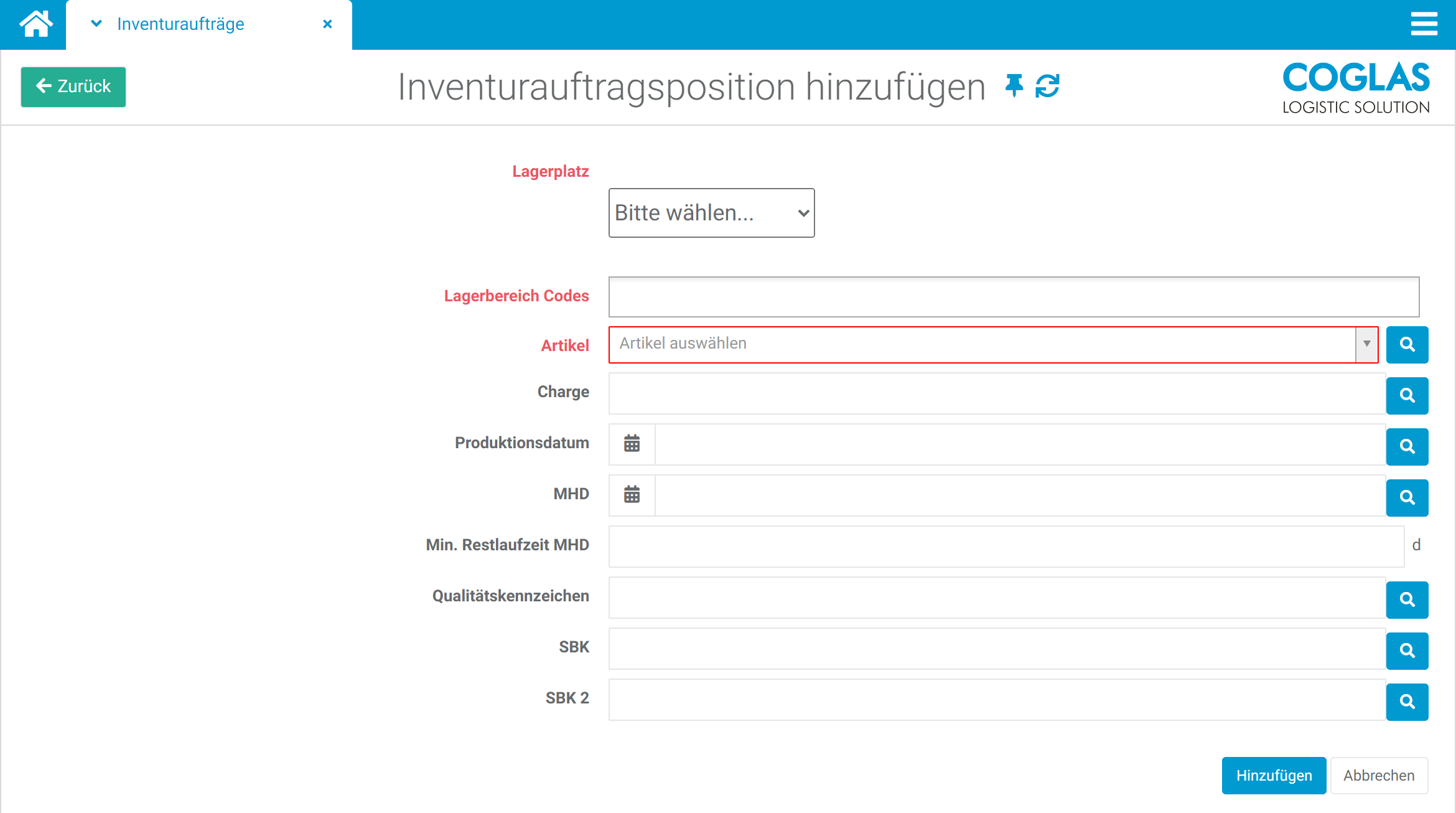Image resolution: width=1456 pixels, height=813 pixels.
Task: Open the SBK search lookup
Action: coord(1407,651)
